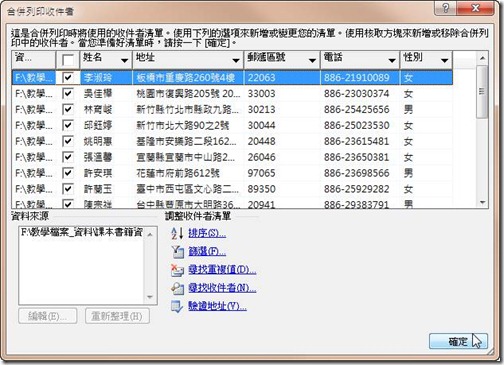Click the find duplicates icon beside 尋找重複值

pos(177,270)
